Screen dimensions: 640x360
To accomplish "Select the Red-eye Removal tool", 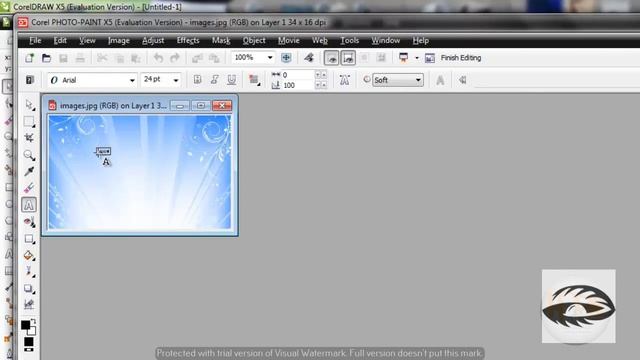I will coord(29,222).
